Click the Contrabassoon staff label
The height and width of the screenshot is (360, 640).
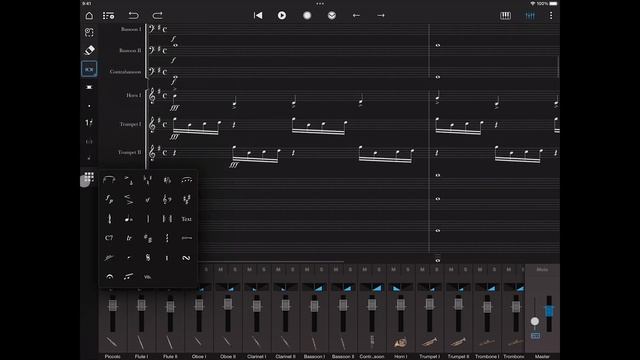click(x=125, y=72)
